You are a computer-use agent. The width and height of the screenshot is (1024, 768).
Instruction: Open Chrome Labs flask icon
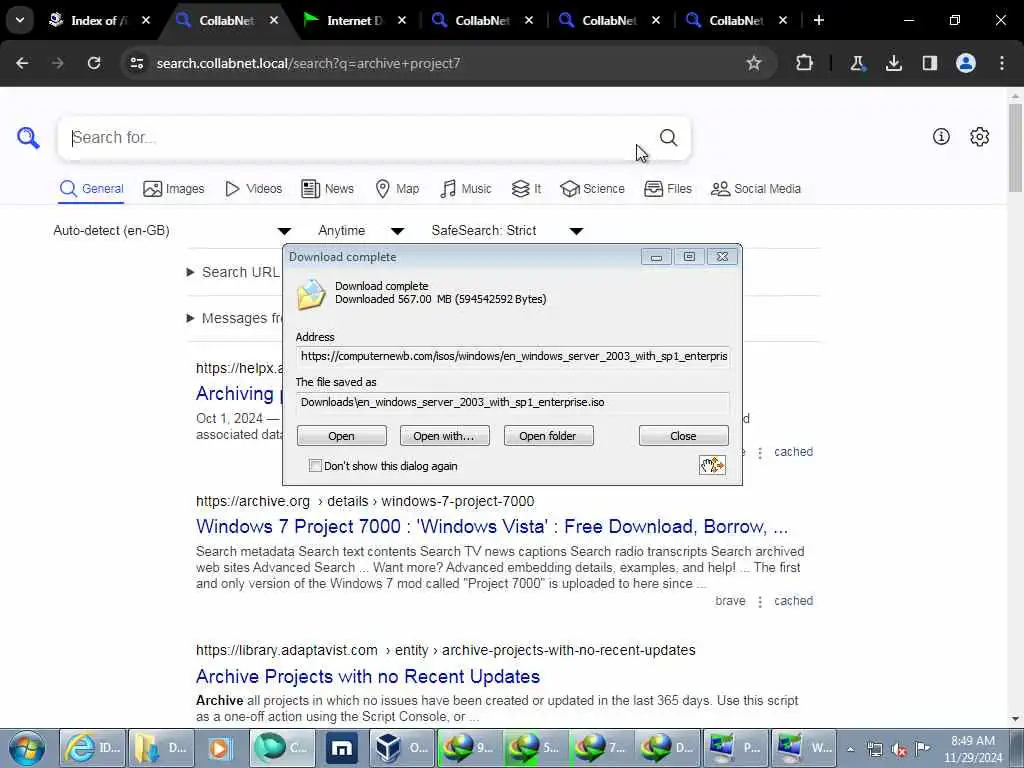pyautogui.click(x=857, y=63)
